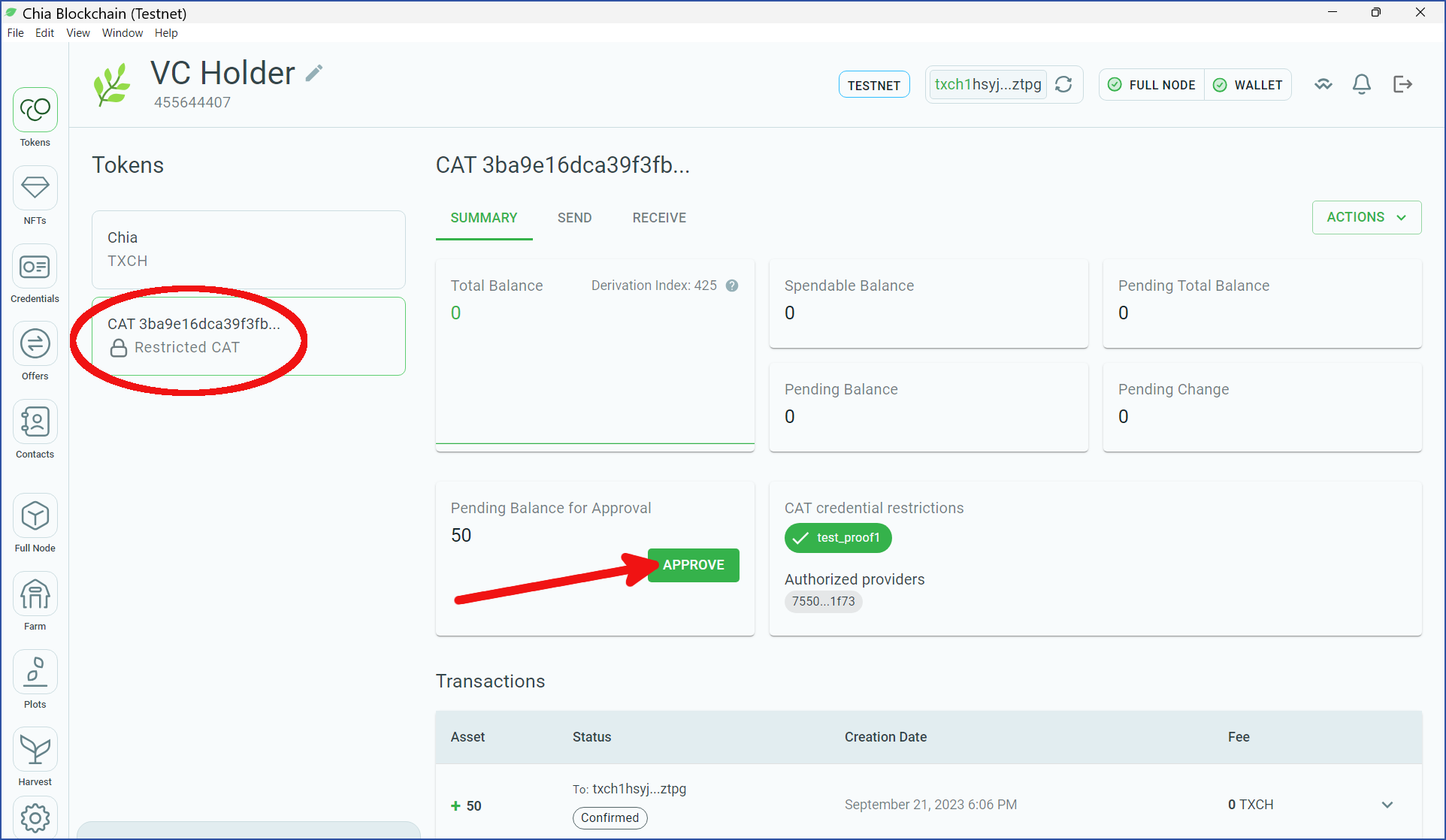Click the Restricted CAT lock icon
1446x840 pixels.
(119, 348)
